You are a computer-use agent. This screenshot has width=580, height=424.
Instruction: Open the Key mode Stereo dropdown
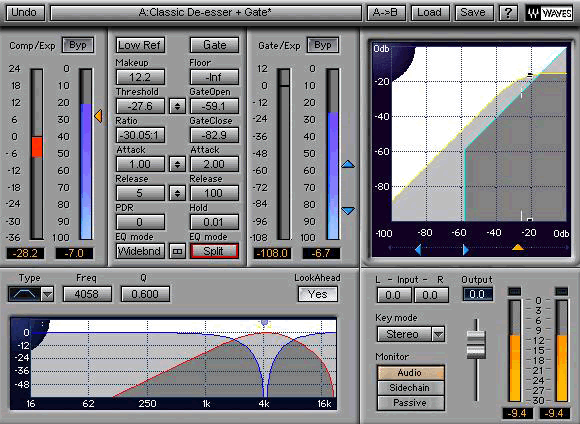click(x=411, y=334)
